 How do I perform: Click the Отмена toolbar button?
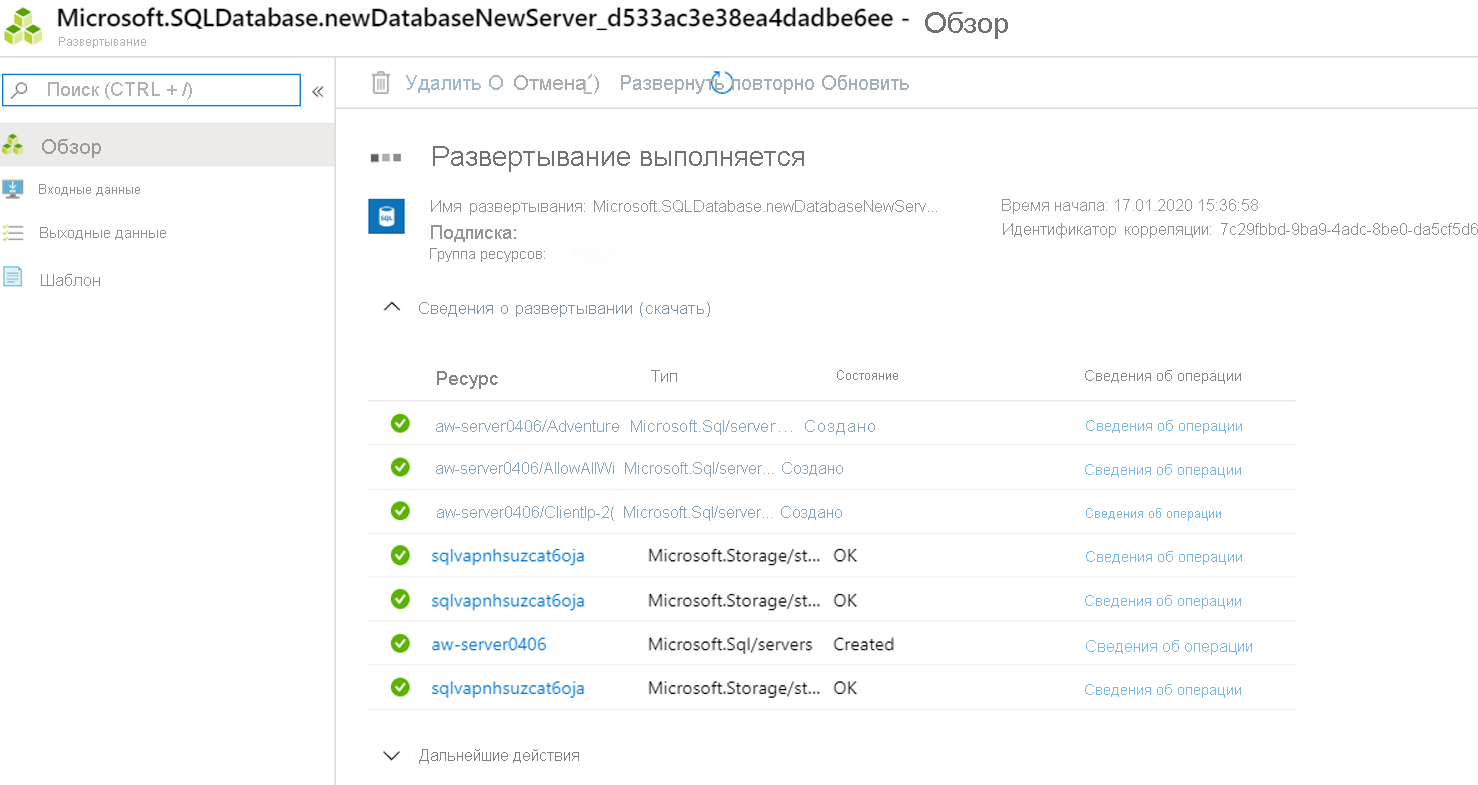[548, 83]
